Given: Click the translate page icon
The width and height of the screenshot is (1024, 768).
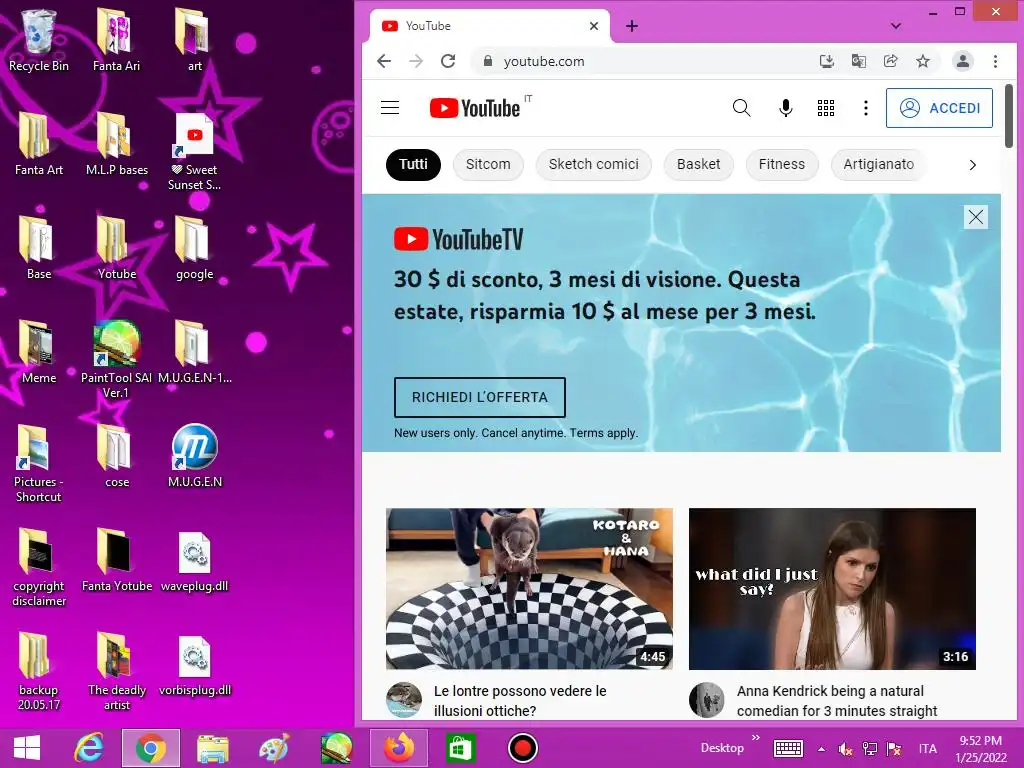Looking at the screenshot, I should coord(859,61).
